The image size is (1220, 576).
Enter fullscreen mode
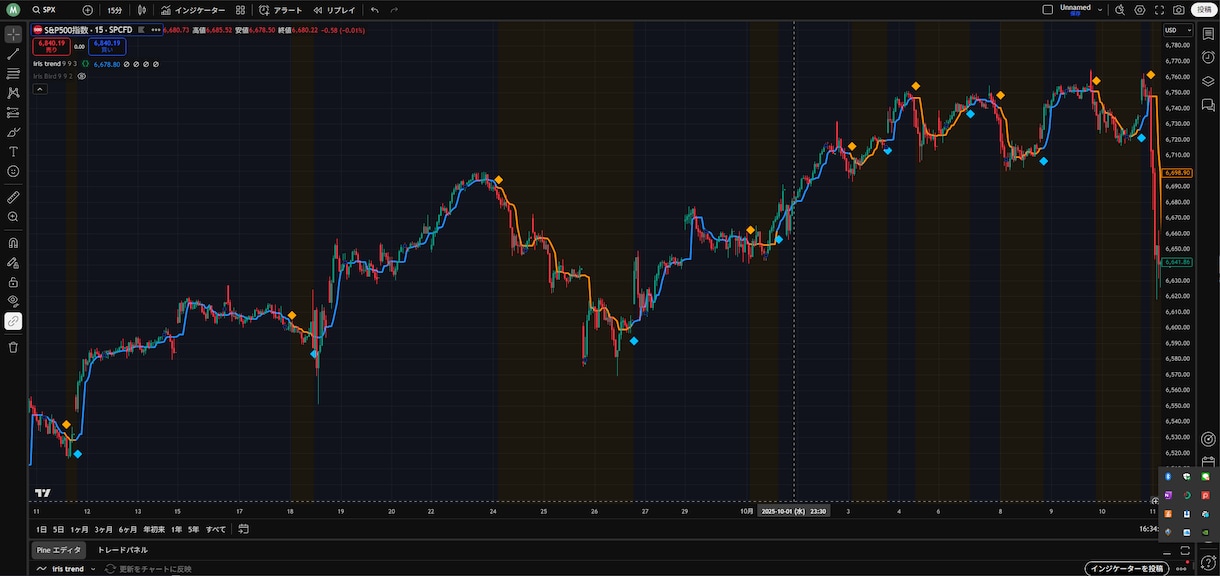(x=1160, y=9)
